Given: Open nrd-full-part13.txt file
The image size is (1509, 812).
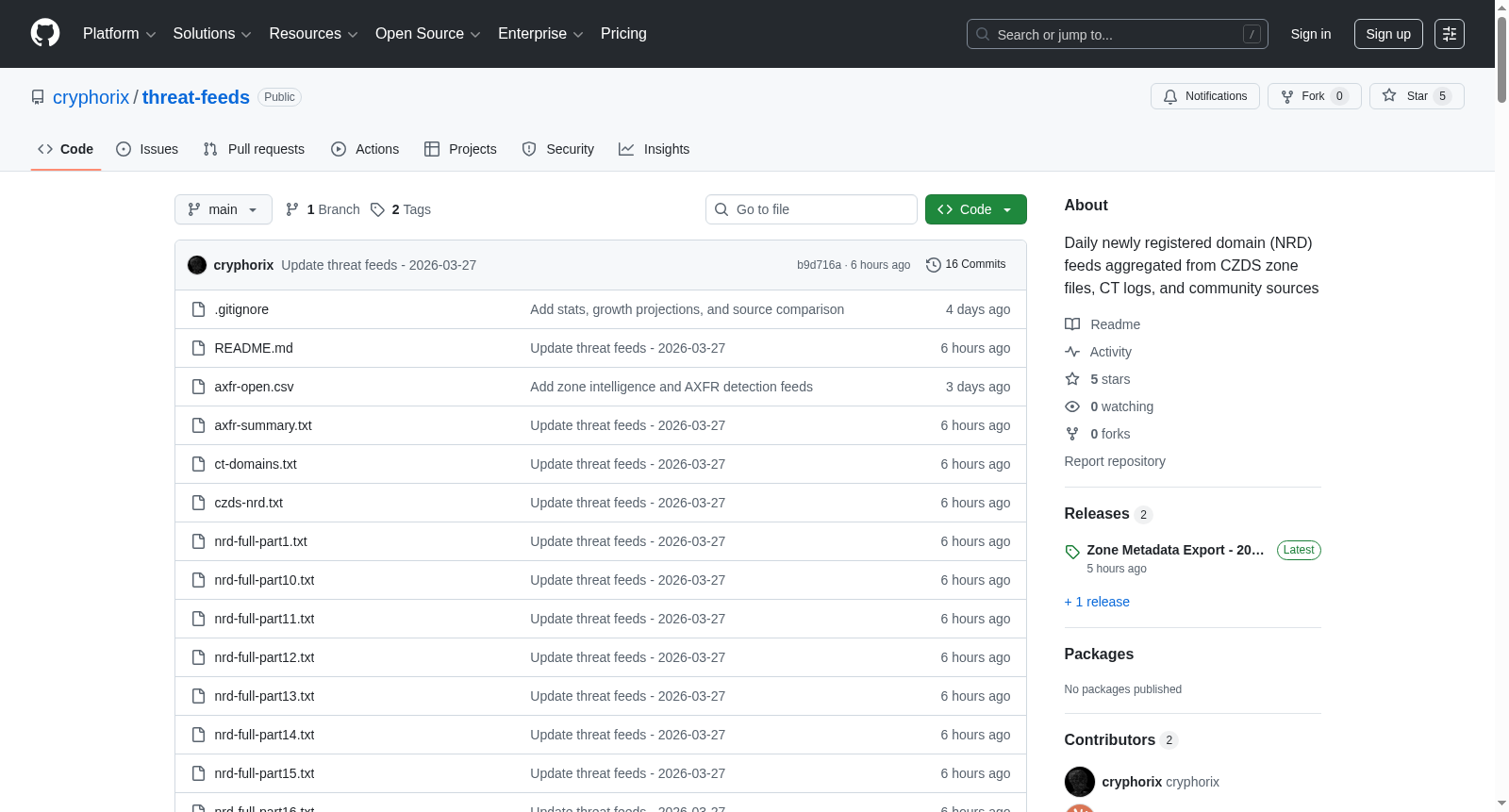Looking at the screenshot, I should (x=264, y=696).
